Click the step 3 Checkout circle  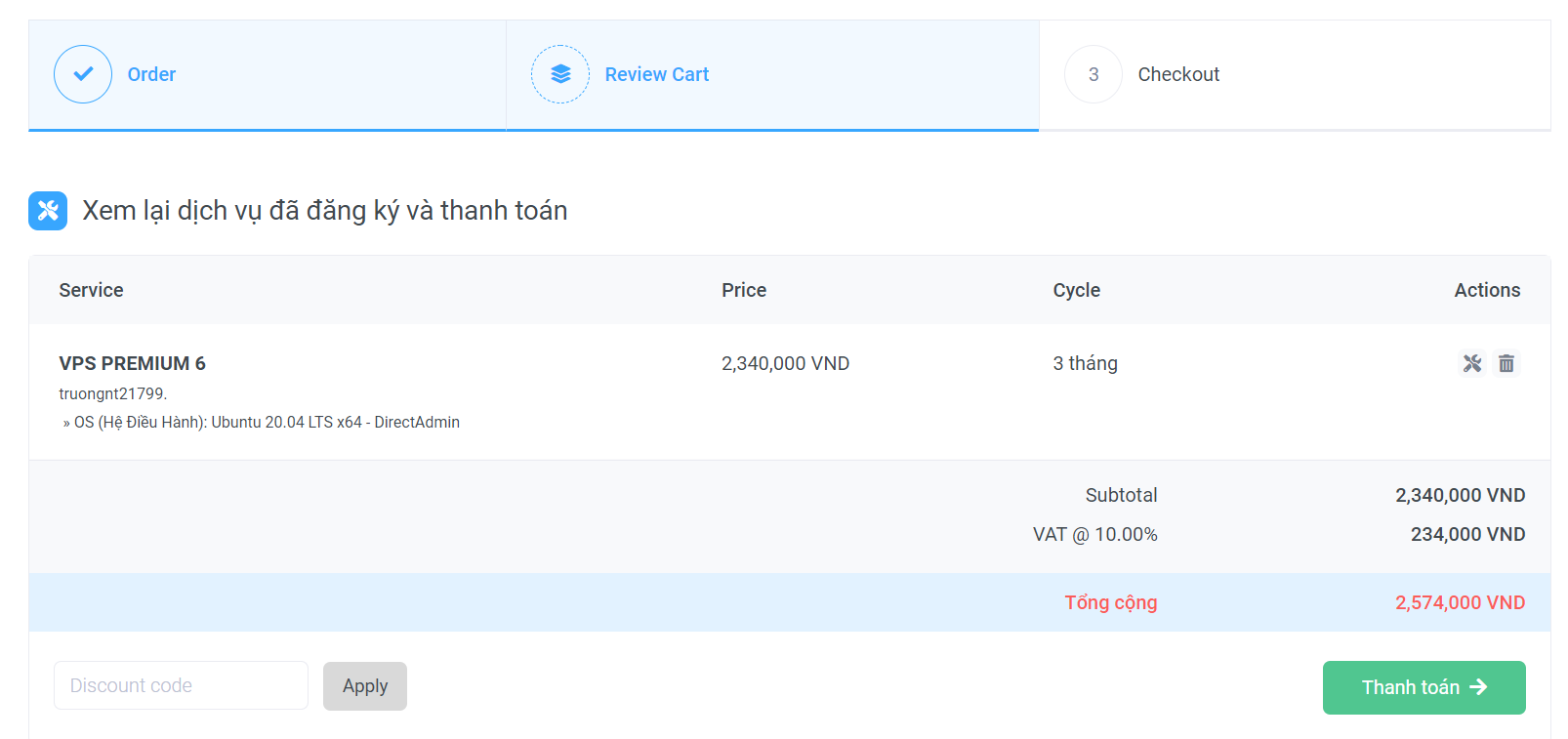1093,74
